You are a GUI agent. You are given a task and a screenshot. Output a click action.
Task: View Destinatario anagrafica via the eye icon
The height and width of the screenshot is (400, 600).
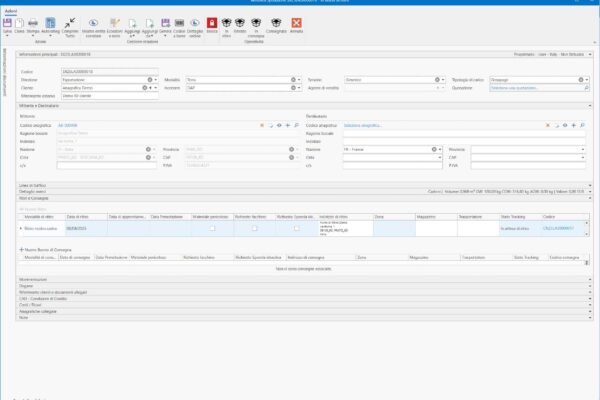tap(565, 126)
